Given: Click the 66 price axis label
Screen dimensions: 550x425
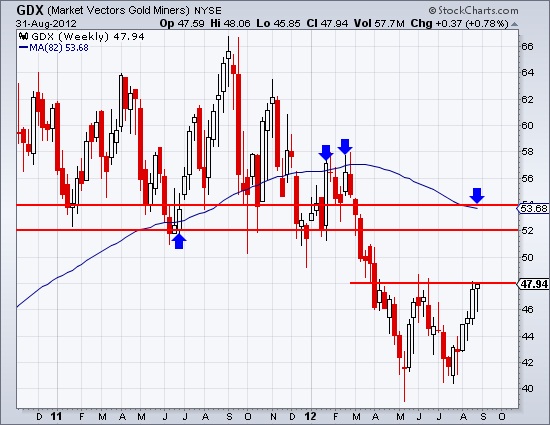Looking at the screenshot, I should pyautogui.click(x=527, y=47).
